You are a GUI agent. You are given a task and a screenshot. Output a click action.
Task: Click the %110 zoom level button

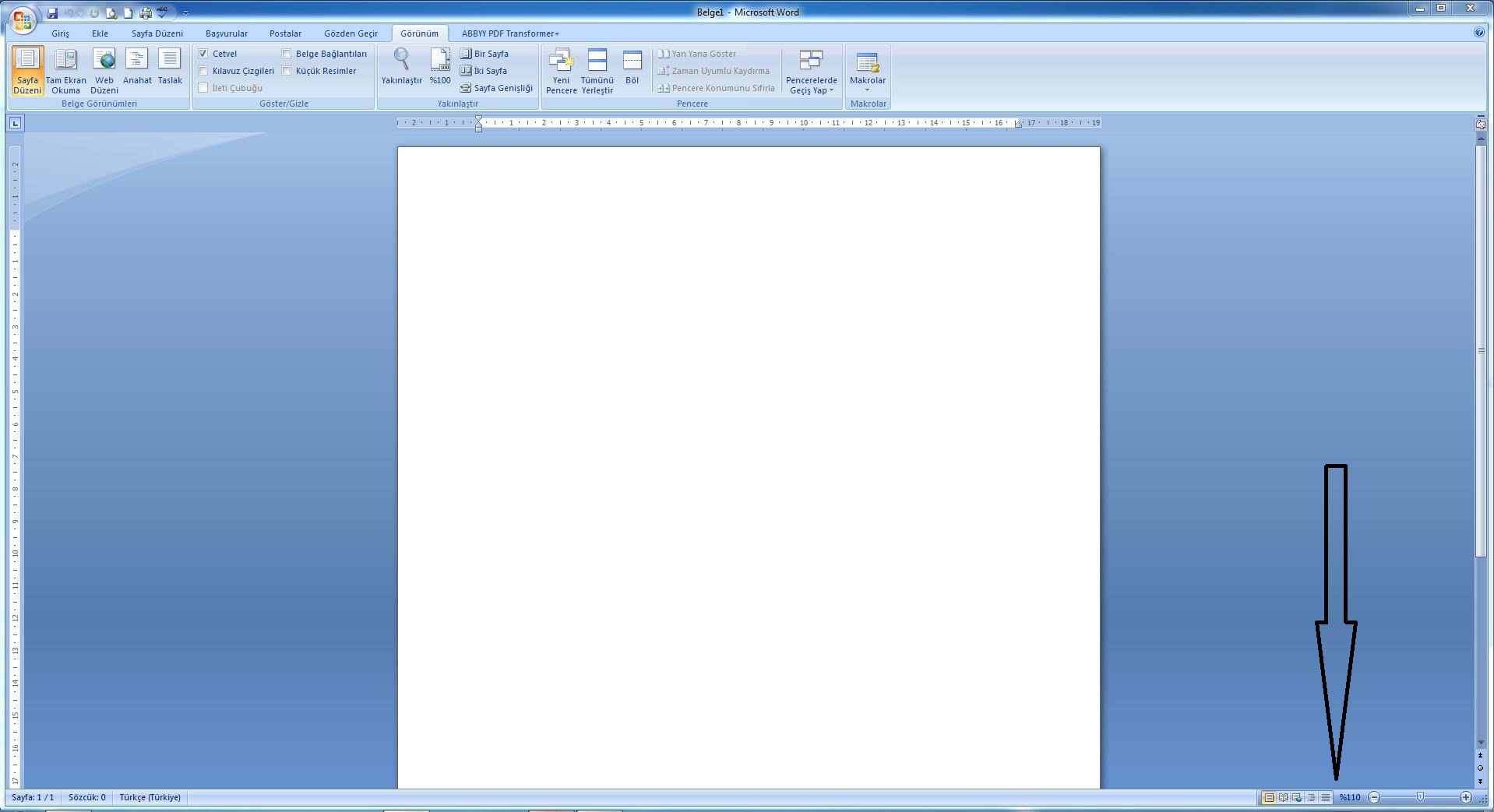(x=1350, y=797)
